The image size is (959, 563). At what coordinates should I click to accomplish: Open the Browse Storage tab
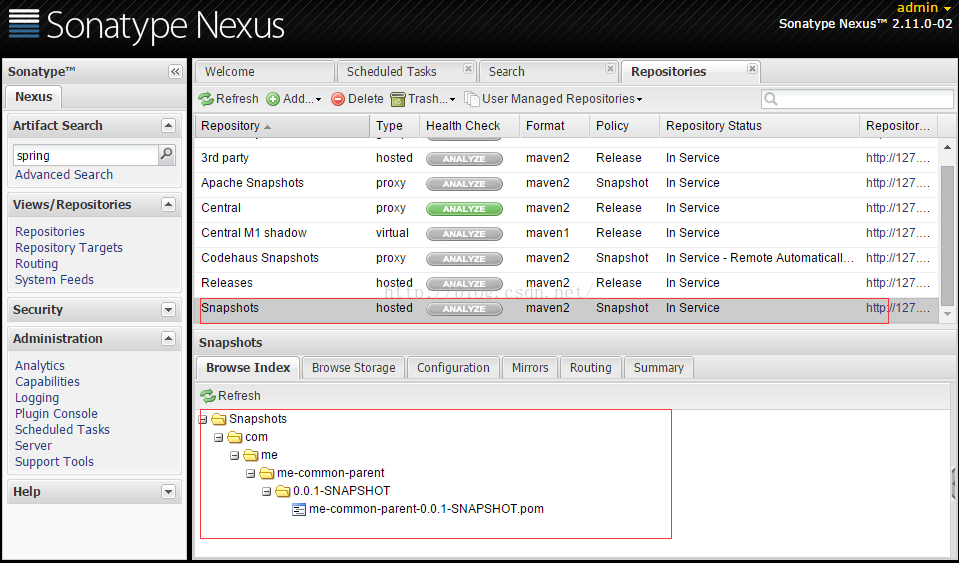point(354,367)
